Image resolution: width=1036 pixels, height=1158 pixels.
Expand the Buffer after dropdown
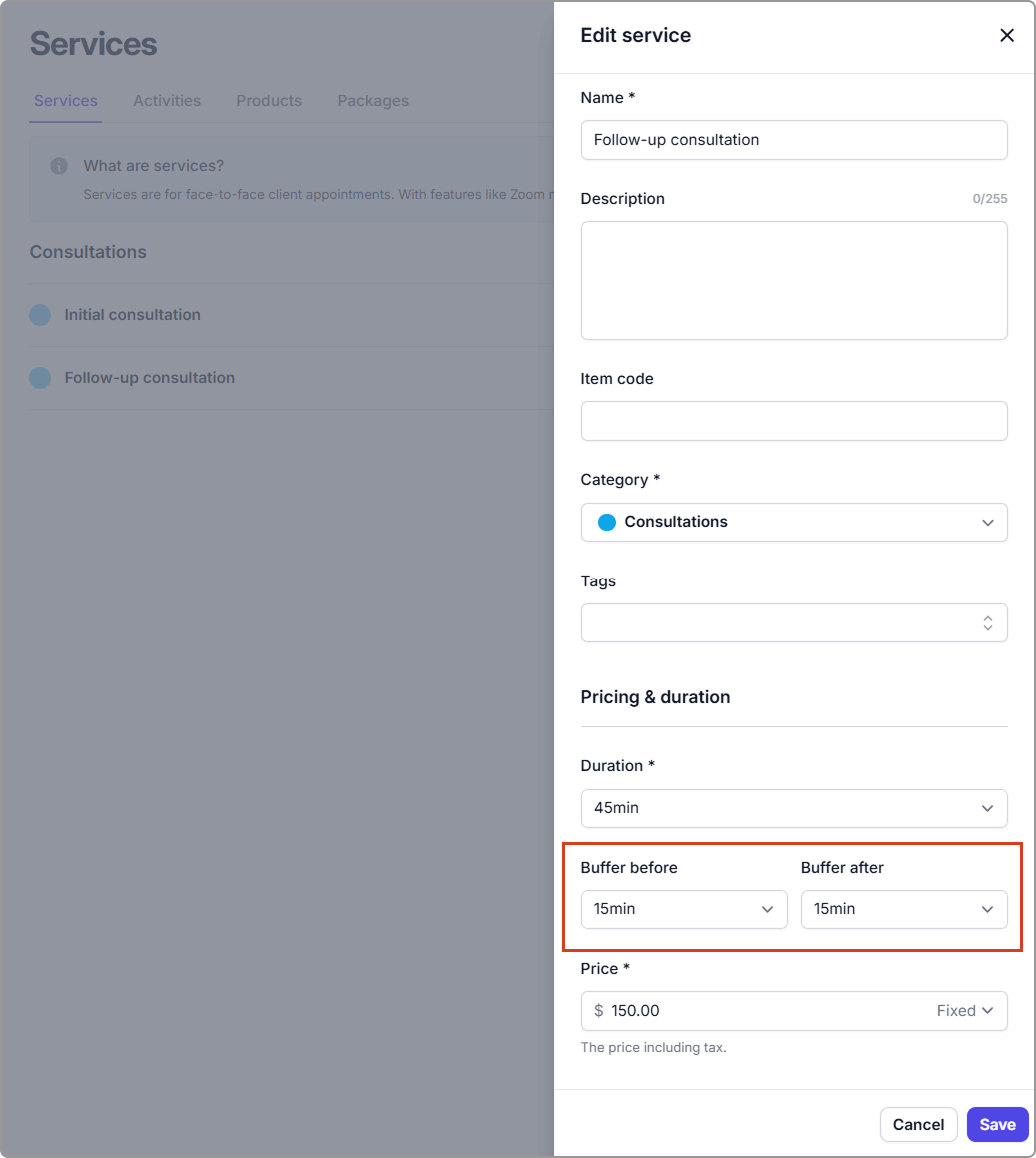(x=903, y=909)
